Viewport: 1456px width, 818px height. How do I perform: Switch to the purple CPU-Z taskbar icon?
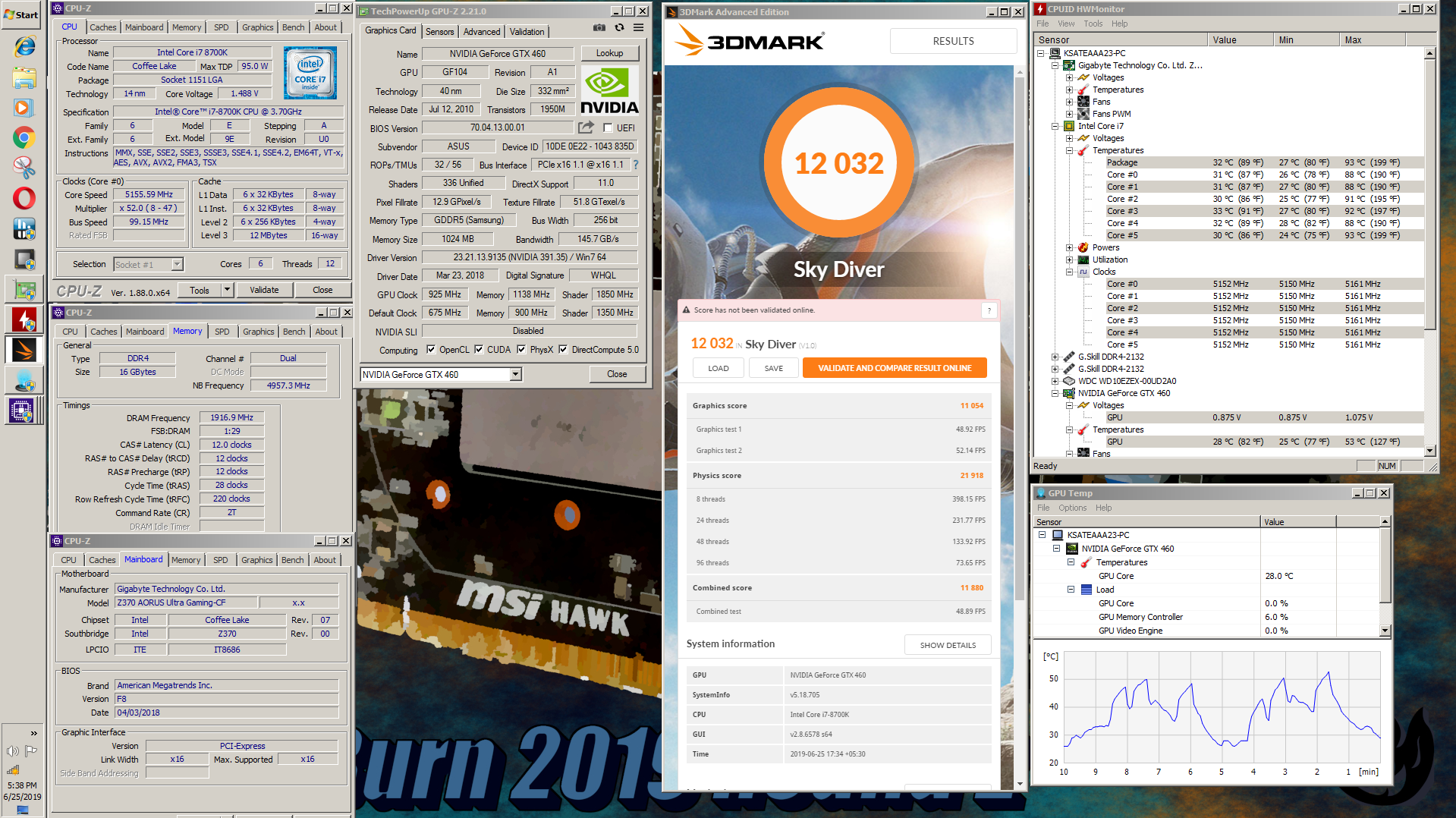click(x=21, y=411)
